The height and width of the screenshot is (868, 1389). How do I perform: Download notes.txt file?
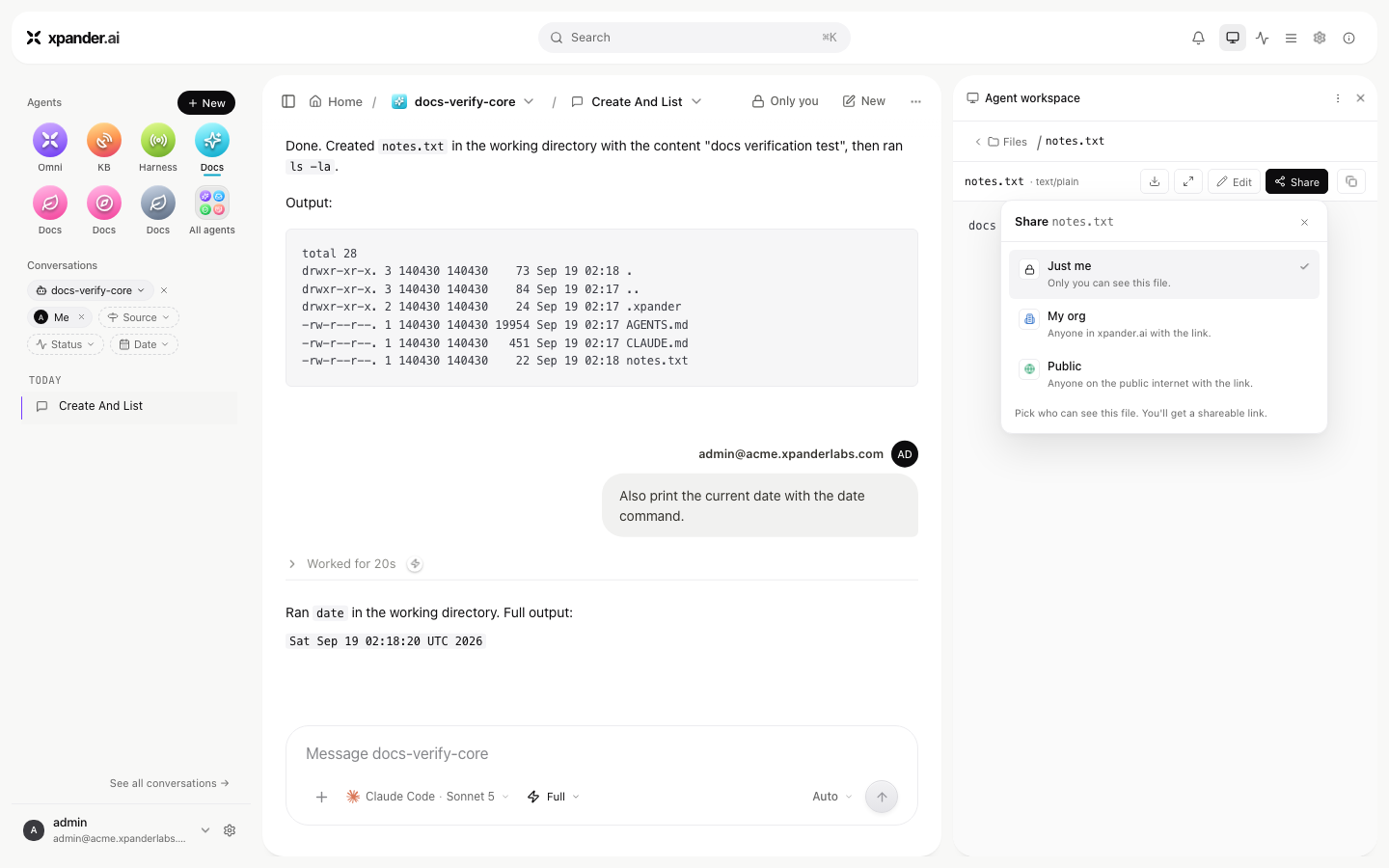(1155, 181)
